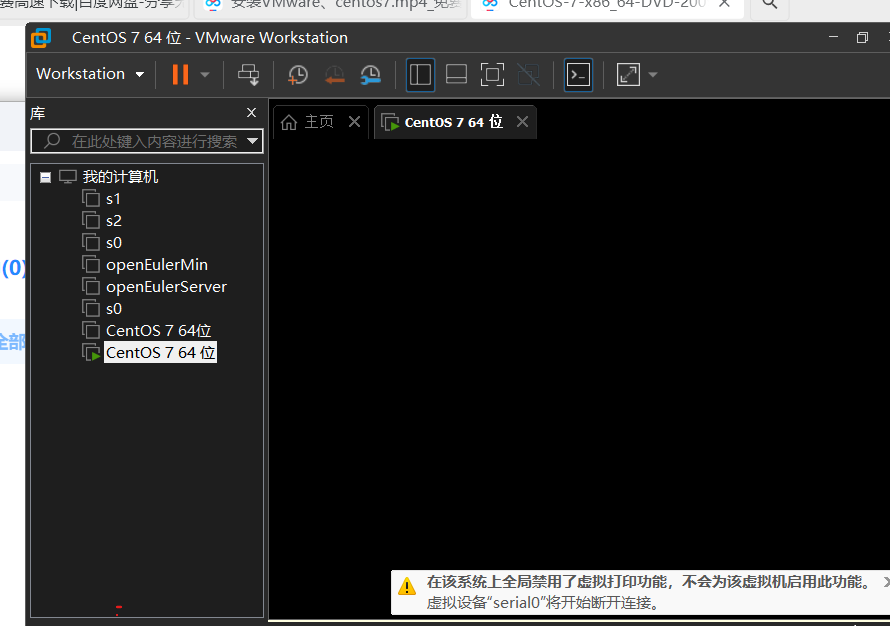Toggle the thumbnail bar view
The width and height of the screenshot is (890, 626).
[x=456, y=74]
